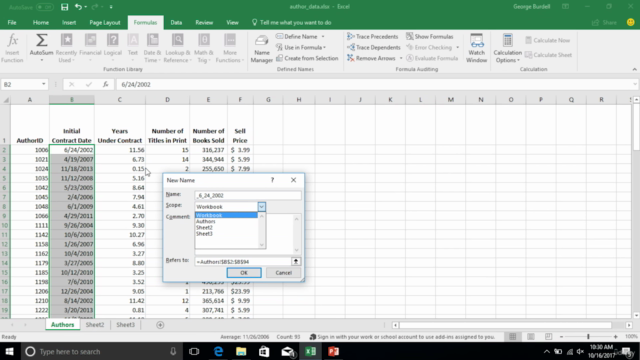Open the Name Box dropdown arrow
This screenshot has height=360, width=640.
pos(43,84)
